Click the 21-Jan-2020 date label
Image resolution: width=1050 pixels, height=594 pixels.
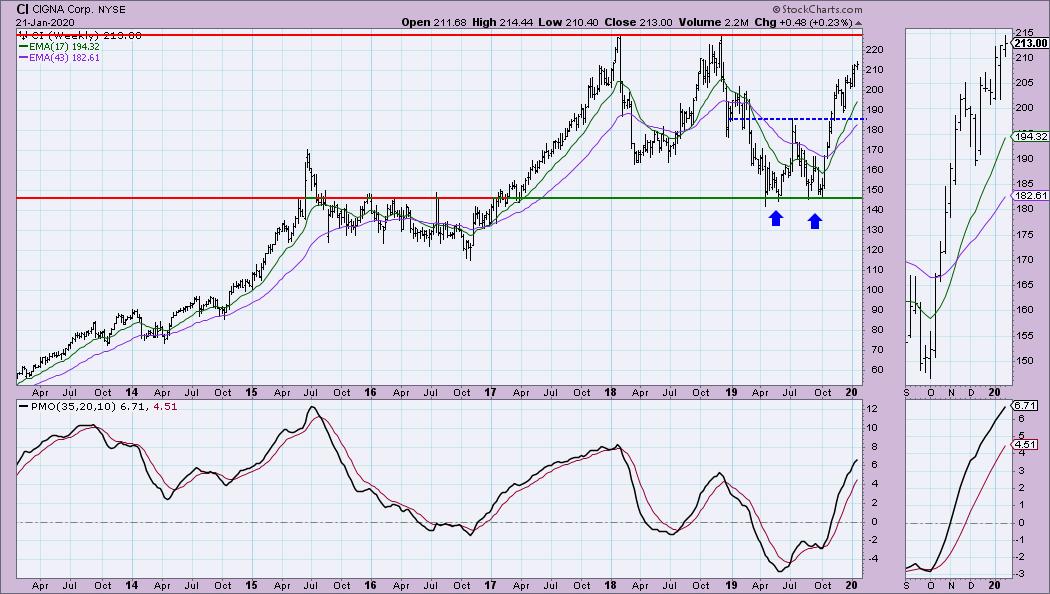[x=46, y=22]
